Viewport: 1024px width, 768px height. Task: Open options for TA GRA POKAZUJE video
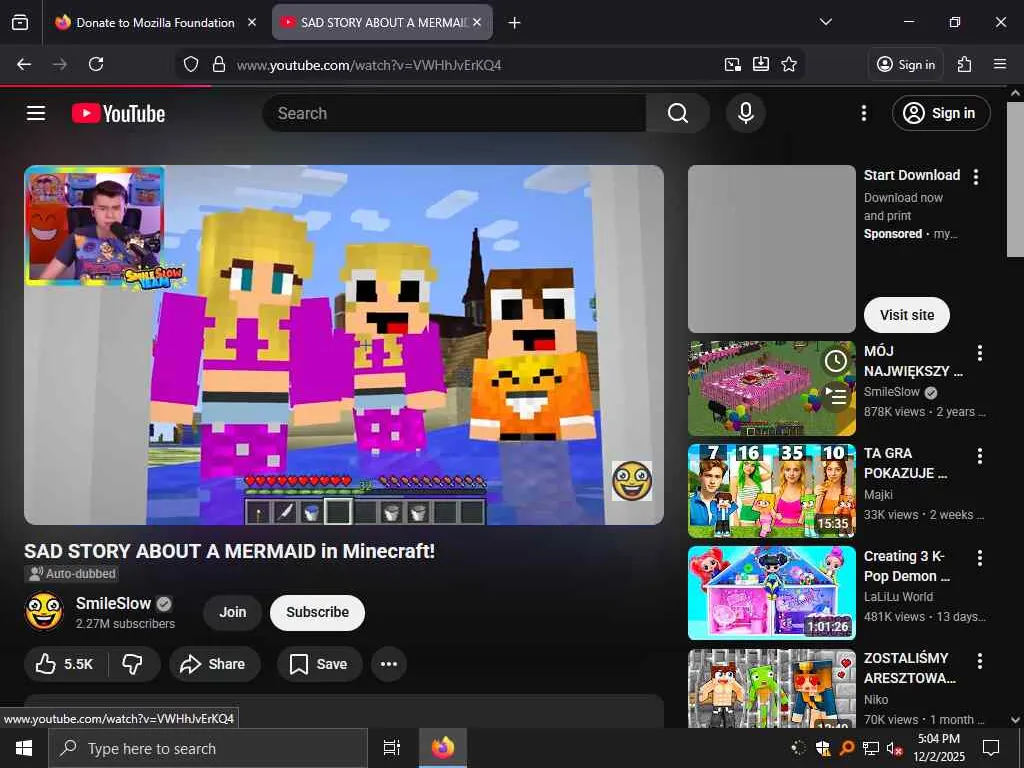(x=980, y=456)
